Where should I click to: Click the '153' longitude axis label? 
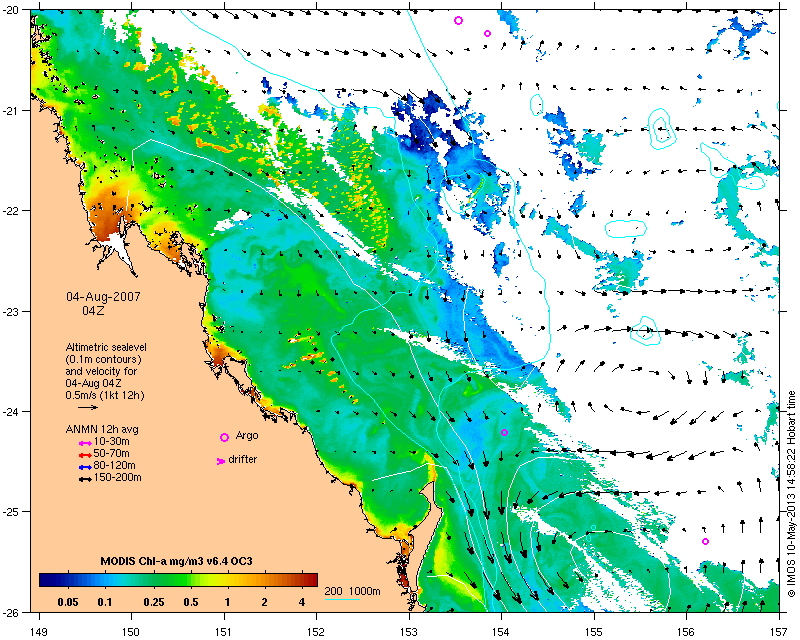click(409, 633)
